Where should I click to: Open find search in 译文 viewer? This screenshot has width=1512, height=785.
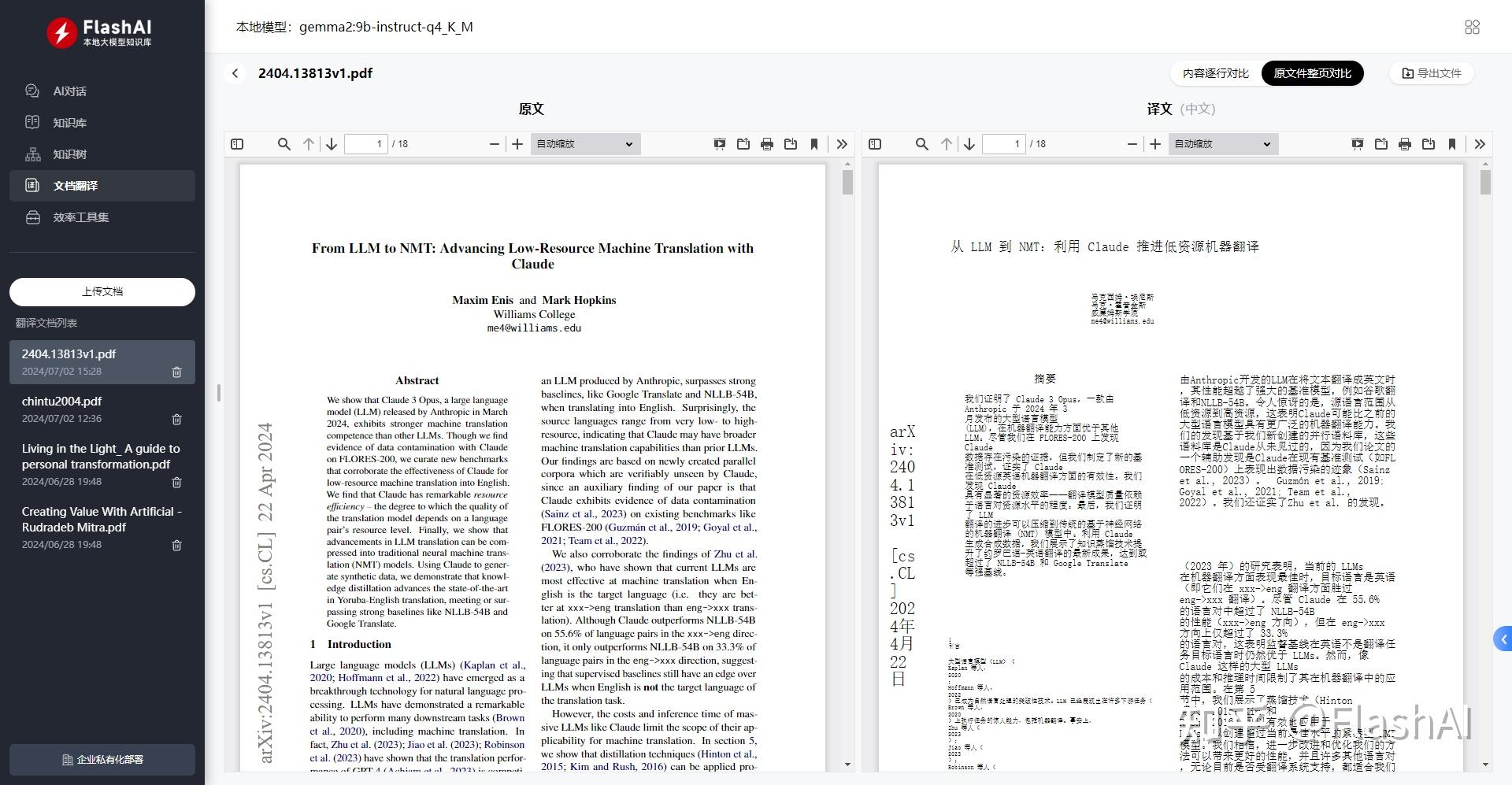coord(922,144)
